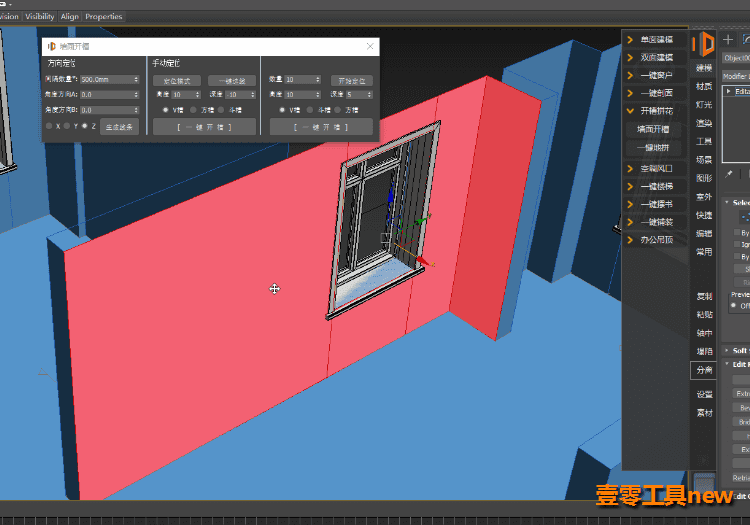The height and width of the screenshot is (525, 750).
Task: Select the Z axis radio button
Action: (x=85, y=126)
